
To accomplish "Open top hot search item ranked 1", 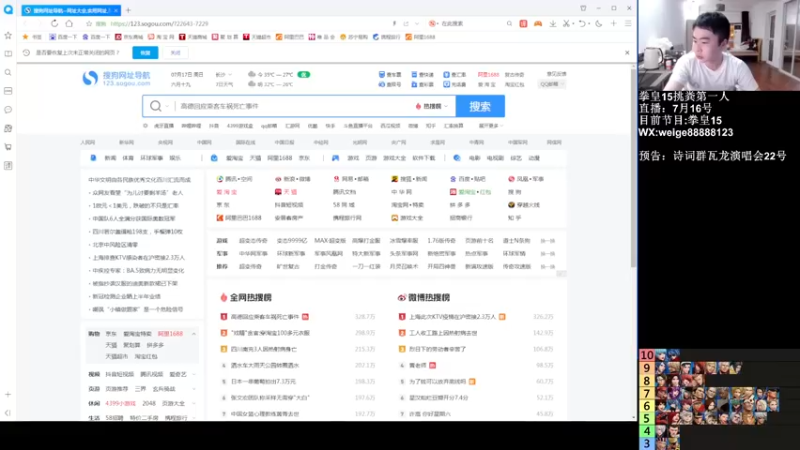I will tap(264, 317).
